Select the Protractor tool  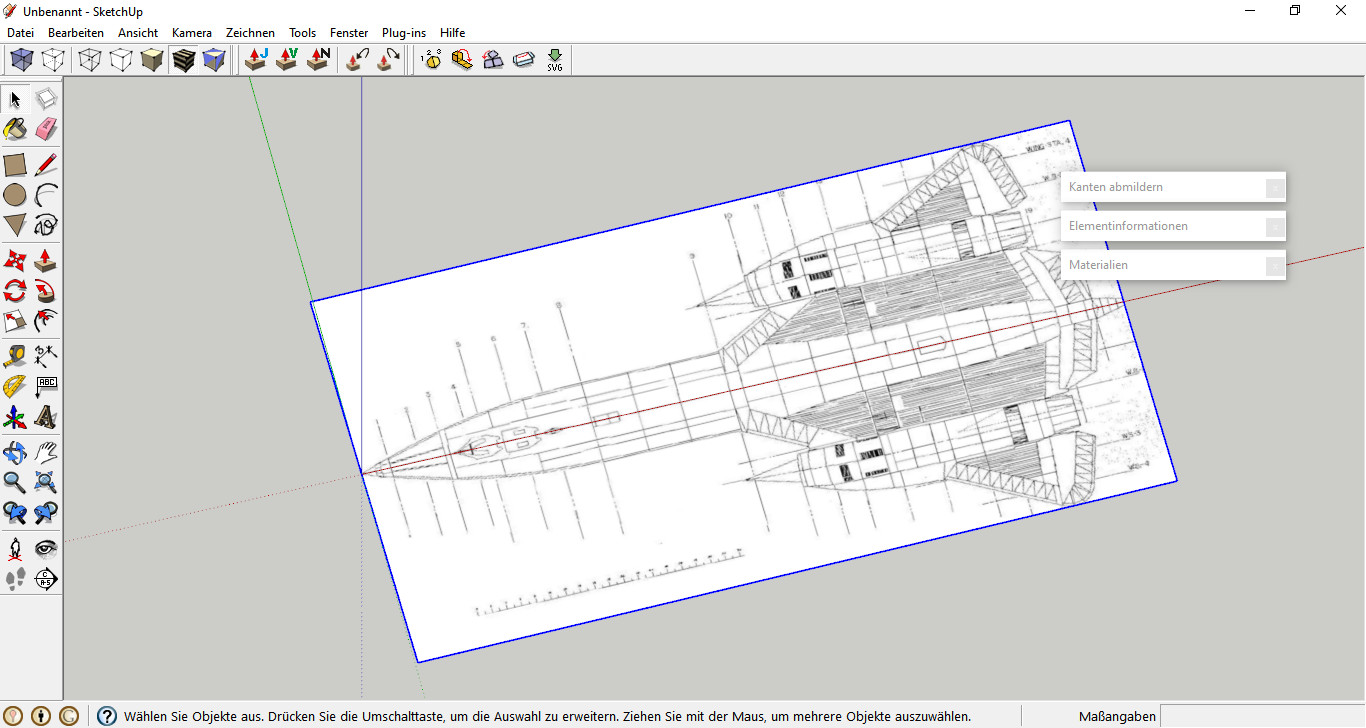coord(15,387)
